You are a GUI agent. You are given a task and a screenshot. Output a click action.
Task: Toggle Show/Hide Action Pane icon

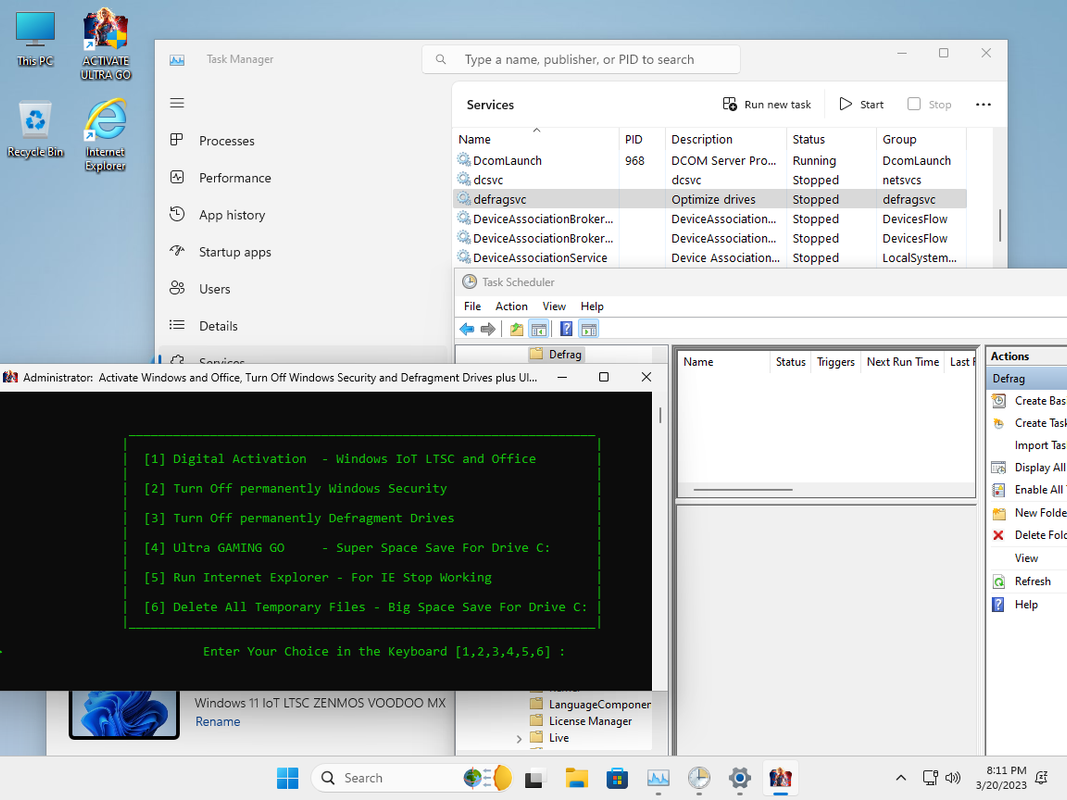pyautogui.click(x=589, y=329)
